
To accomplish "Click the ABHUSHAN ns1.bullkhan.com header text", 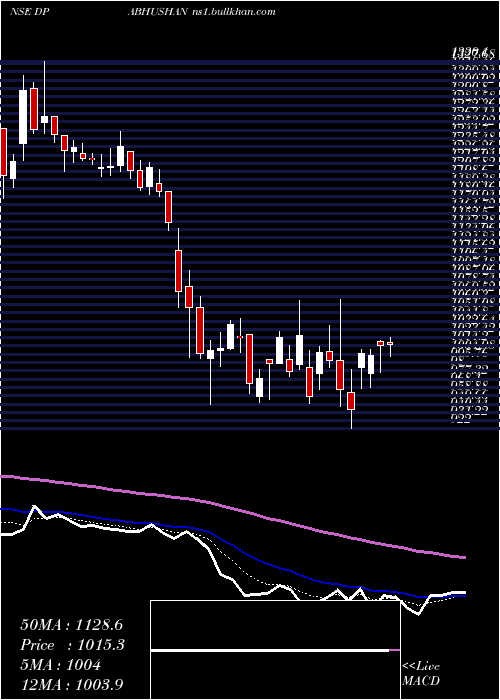I will click(x=201, y=12).
